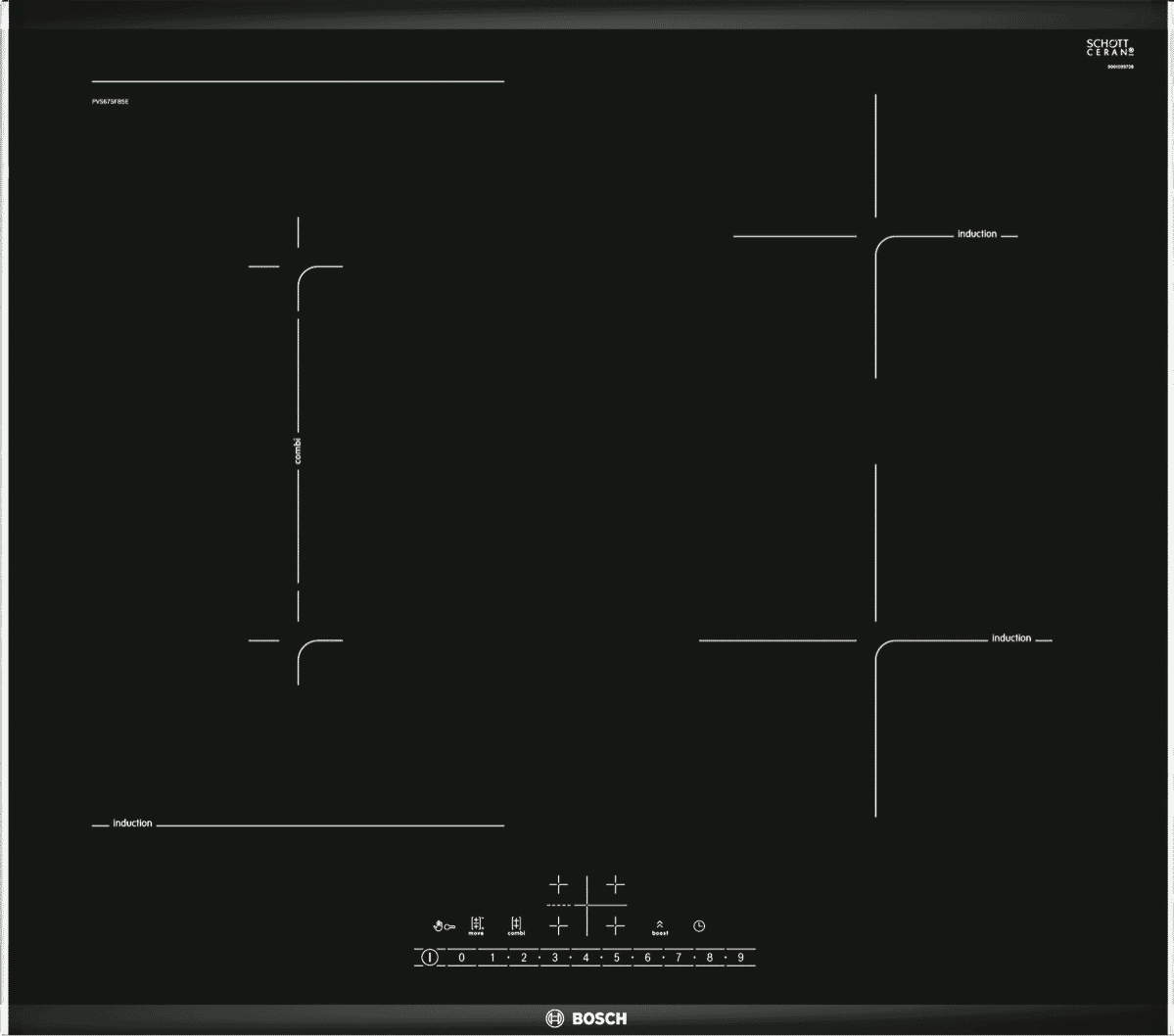The height and width of the screenshot is (1036, 1174).
Task: Select the rear-left cooking zone cross
Action: coord(558,883)
